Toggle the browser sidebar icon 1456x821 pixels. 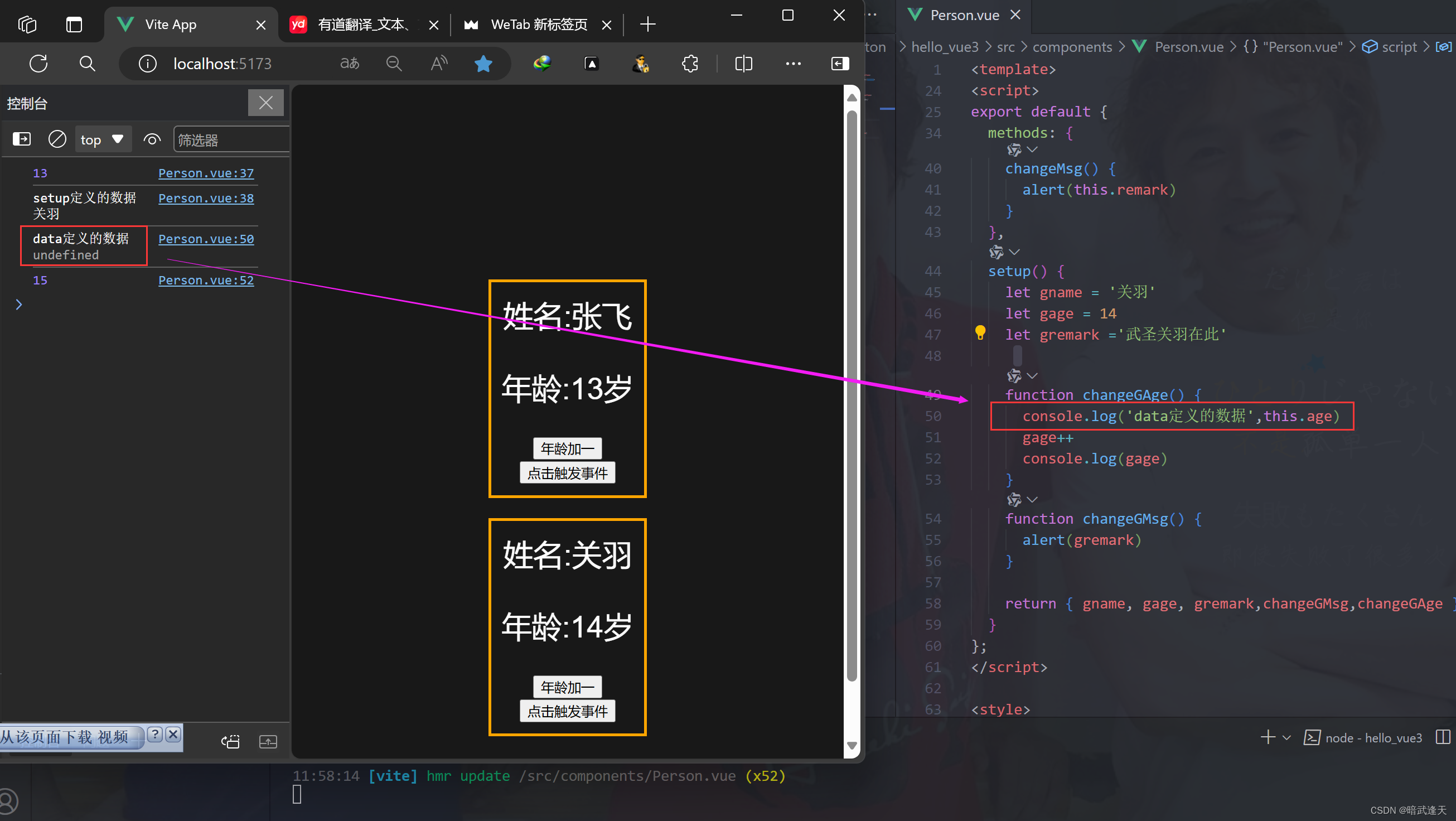tap(840, 64)
